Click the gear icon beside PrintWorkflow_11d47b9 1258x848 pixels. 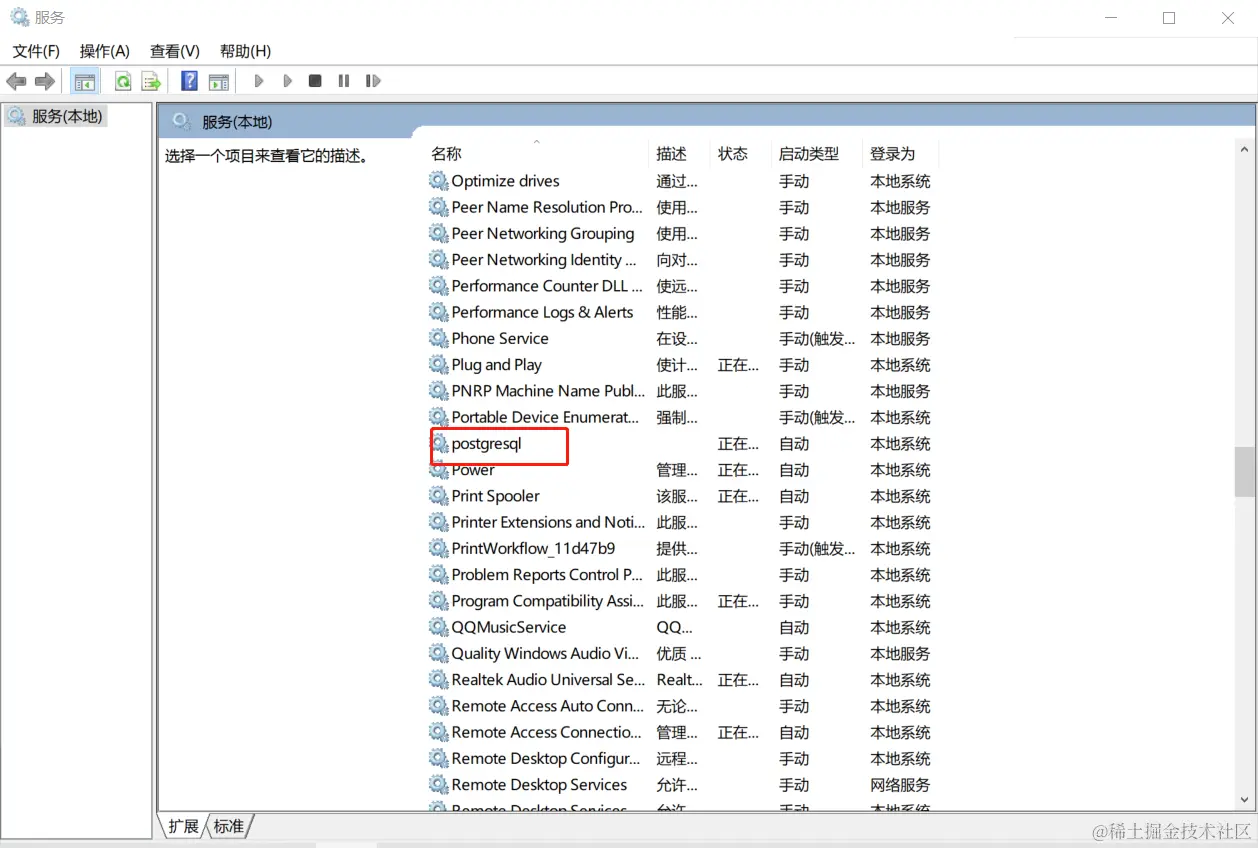(438, 548)
